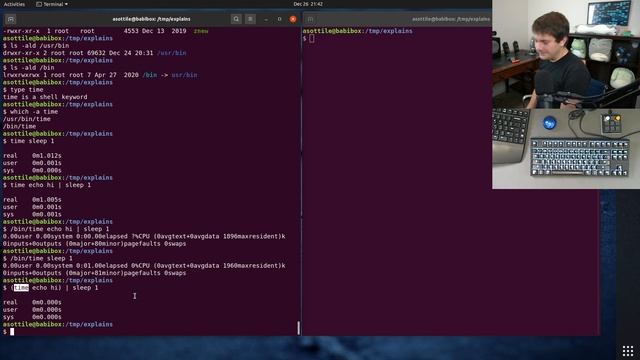Click the left terminal title bar text
Image resolution: width=640 pixels, height=360 pixels.
pos(151,19)
